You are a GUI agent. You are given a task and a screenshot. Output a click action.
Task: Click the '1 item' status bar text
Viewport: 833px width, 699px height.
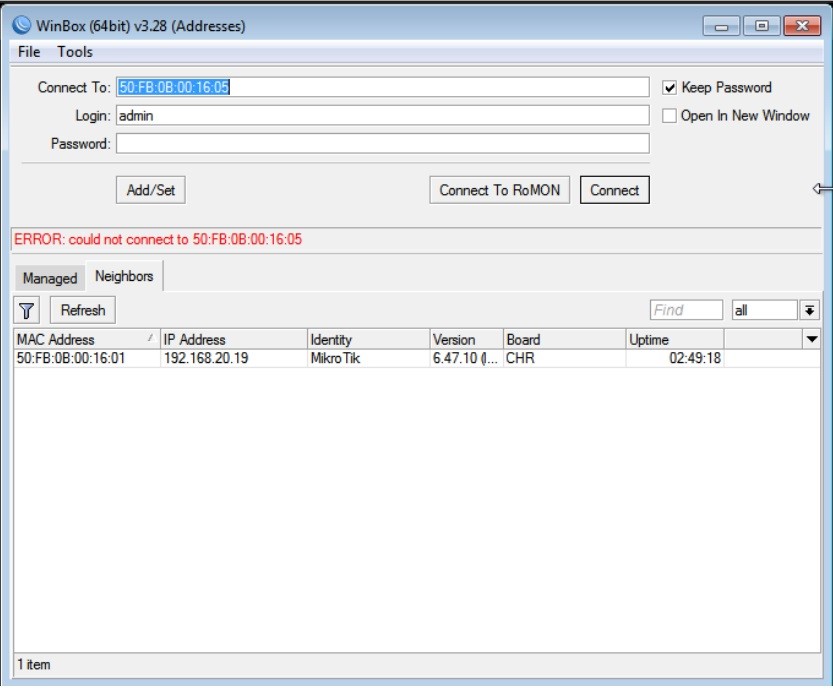pyautogui.click(x=34, y=664)
